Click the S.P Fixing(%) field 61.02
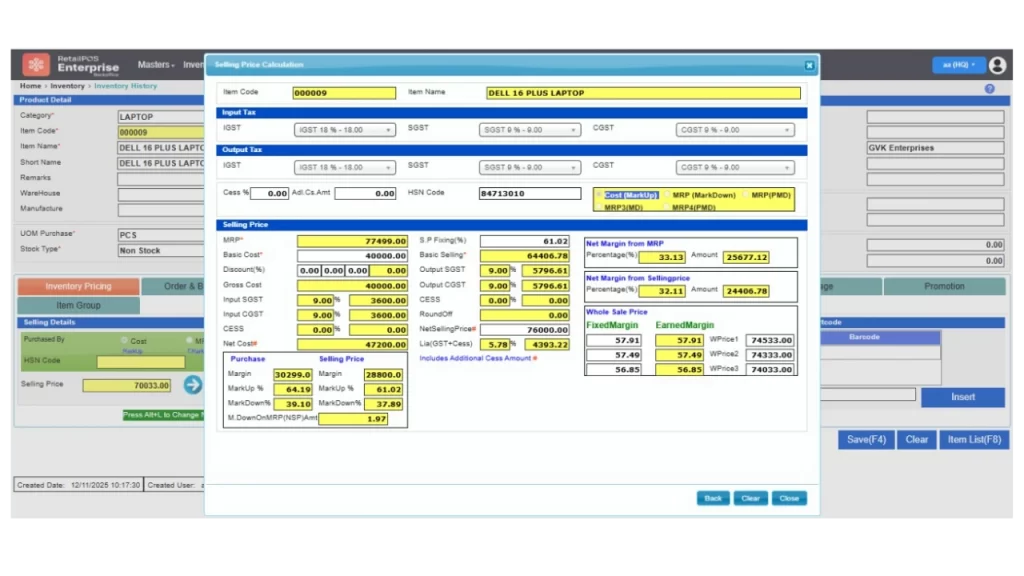 point(524,241)
